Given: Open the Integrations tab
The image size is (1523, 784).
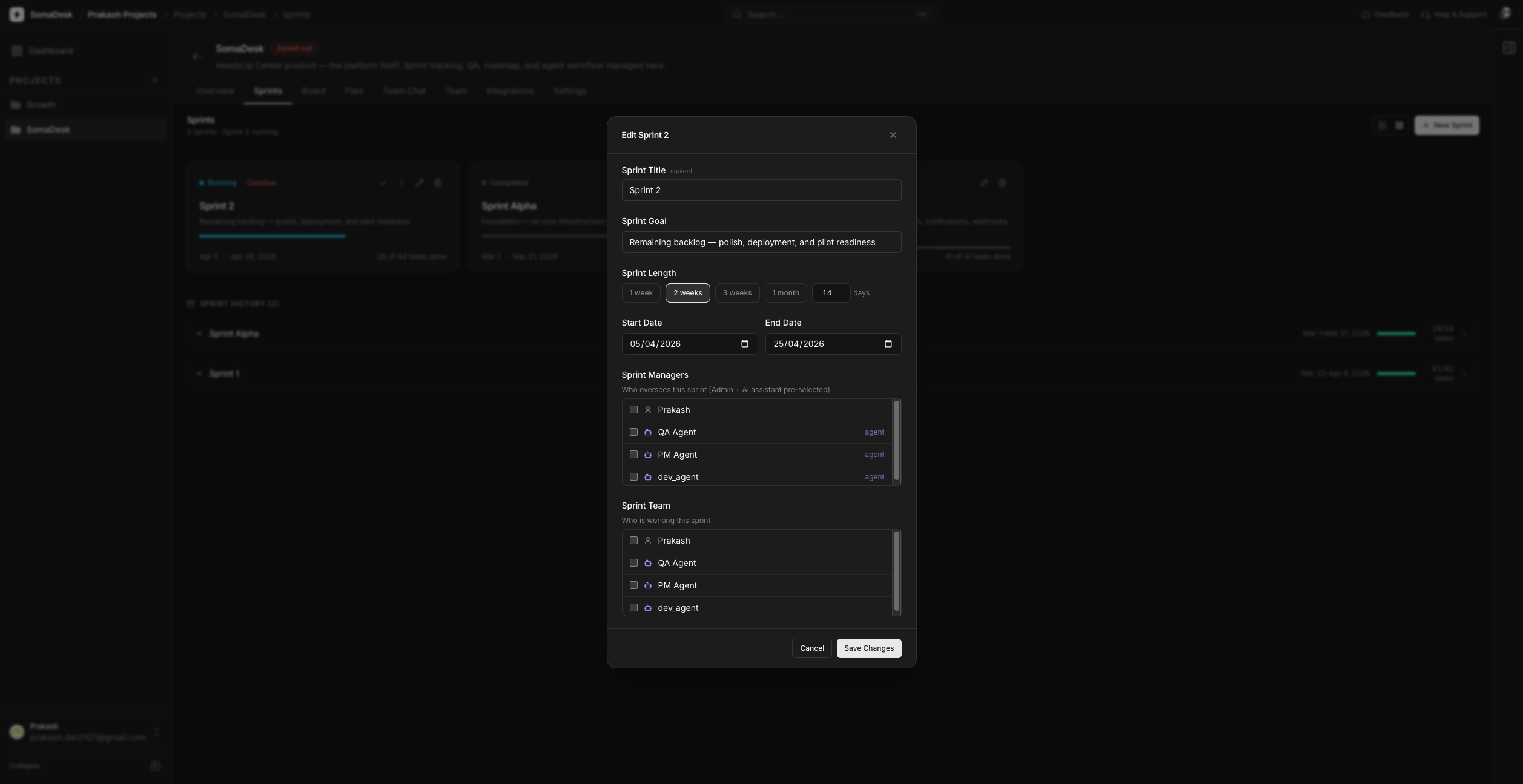Looking at the screenshot, I should click(x=510, y=91).
